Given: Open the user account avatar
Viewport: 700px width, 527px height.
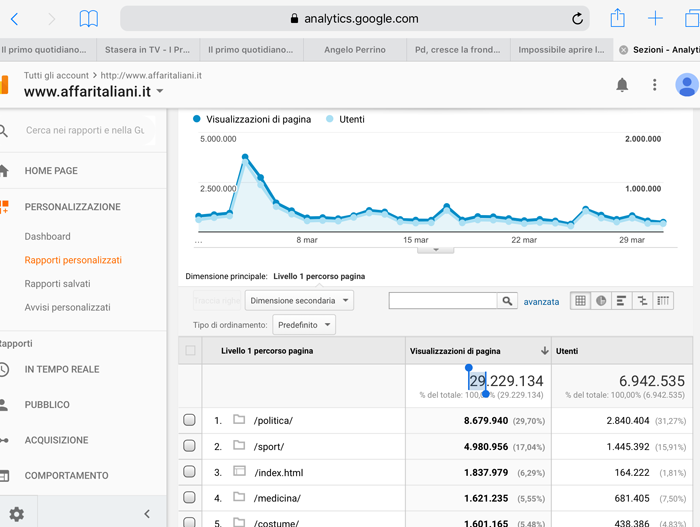Looking at the screenshot, I should point(687,84).
